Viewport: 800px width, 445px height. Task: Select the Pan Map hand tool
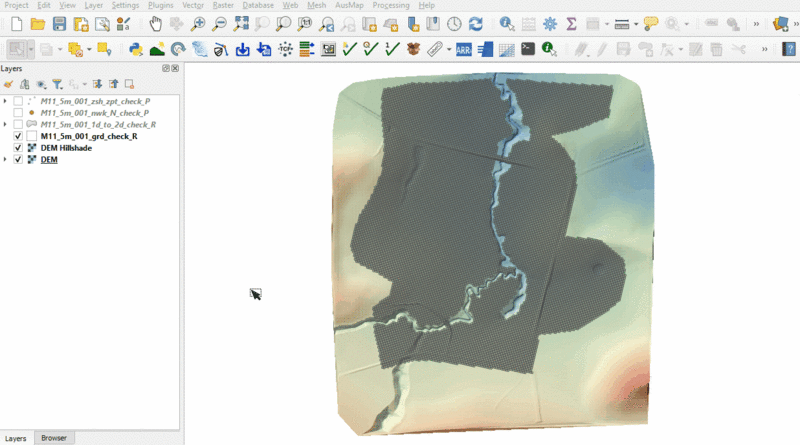(155, 23)
